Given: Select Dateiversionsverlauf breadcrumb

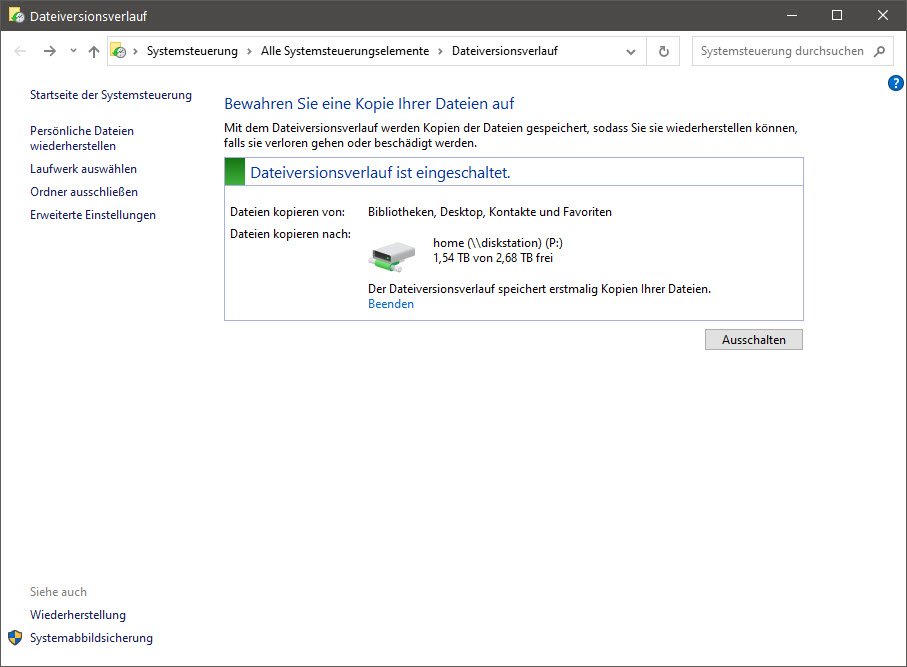Looking at the screenshot, I should pyautogui.click(x=504, y=51).
